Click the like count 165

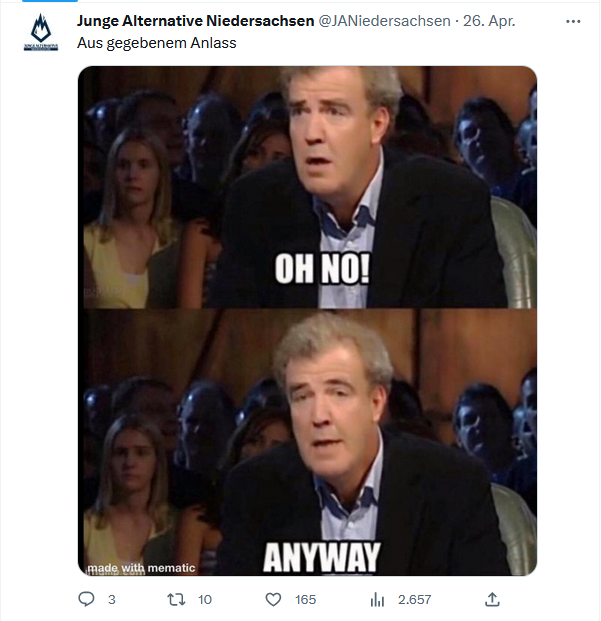(x=306, y=600)
